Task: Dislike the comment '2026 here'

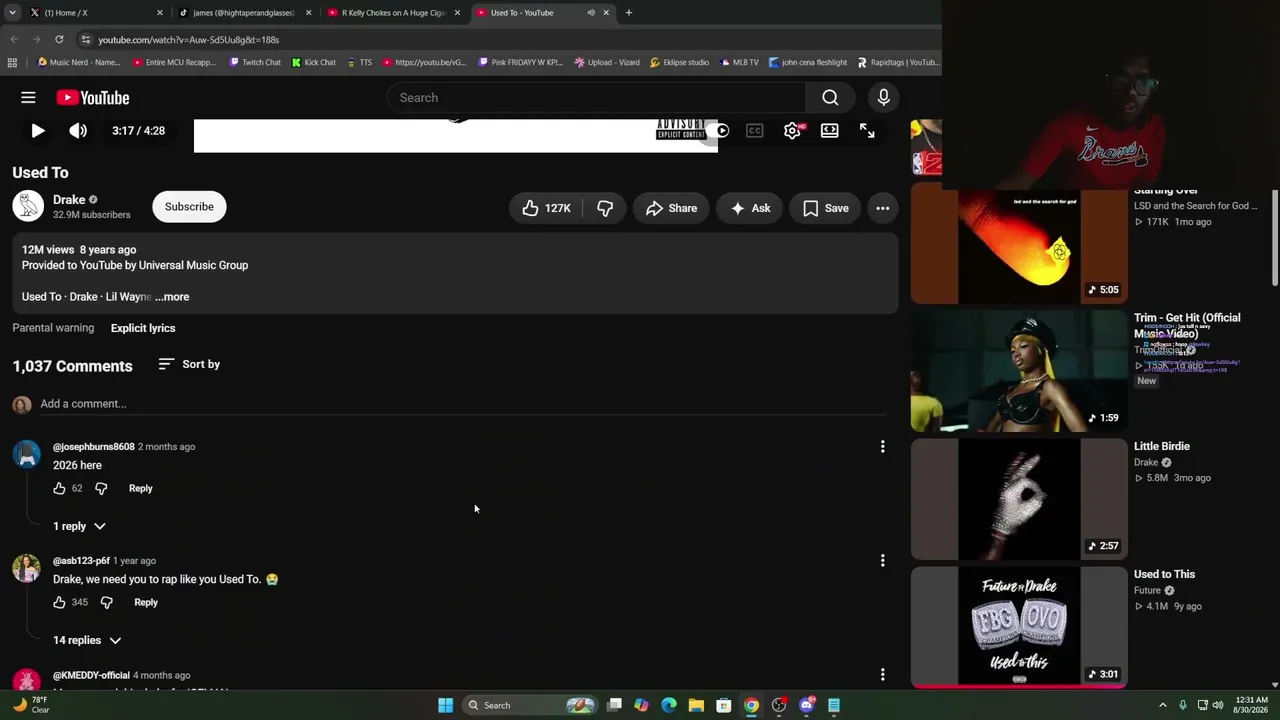Action: [101, 488]
